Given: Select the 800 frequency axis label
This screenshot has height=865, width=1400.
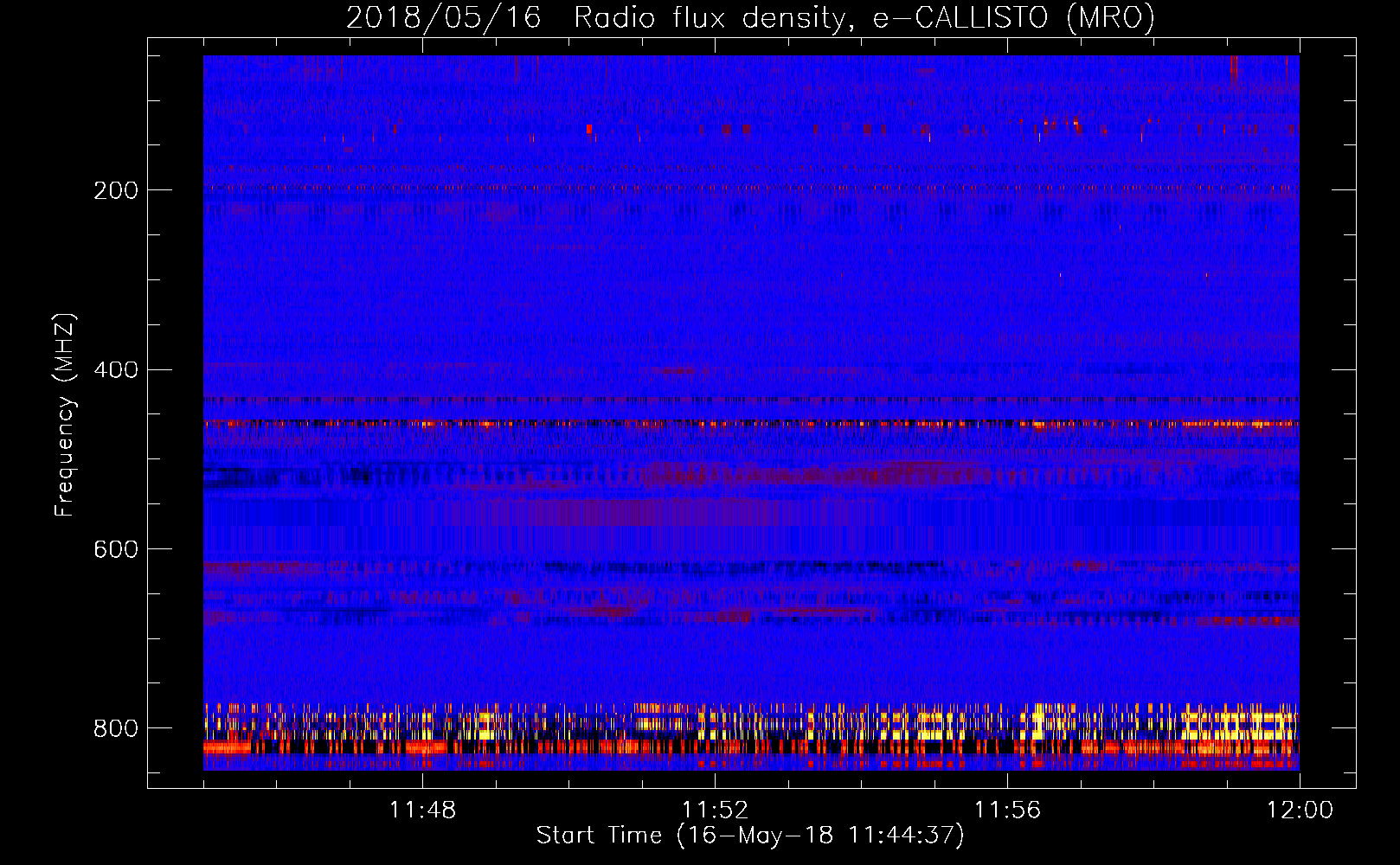Looking at the screenshot, I should click(x=116, y=728).
